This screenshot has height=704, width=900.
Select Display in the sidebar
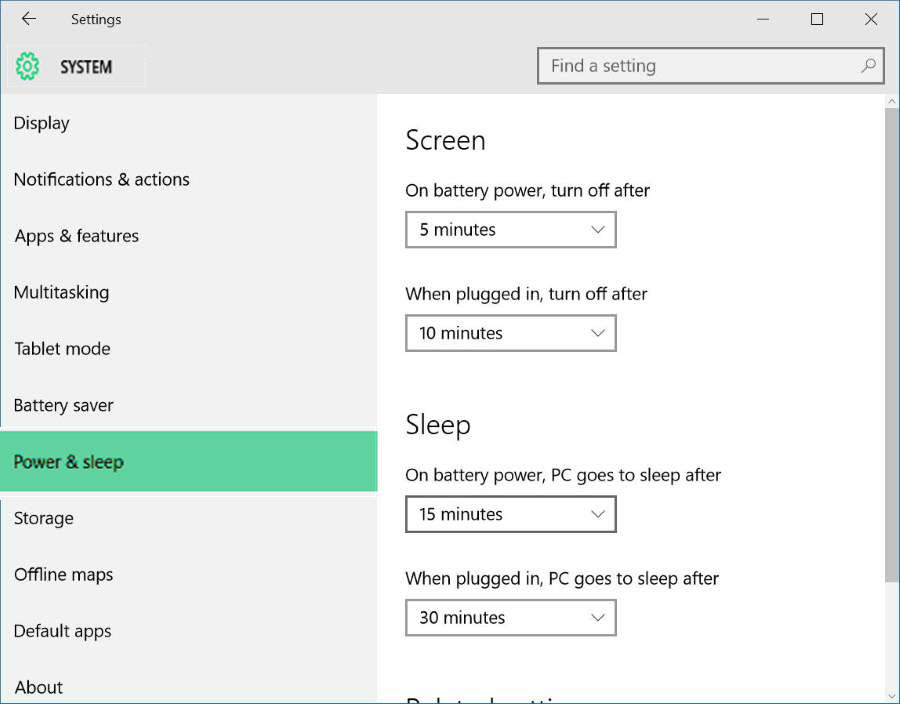click(x=41, y=123)
